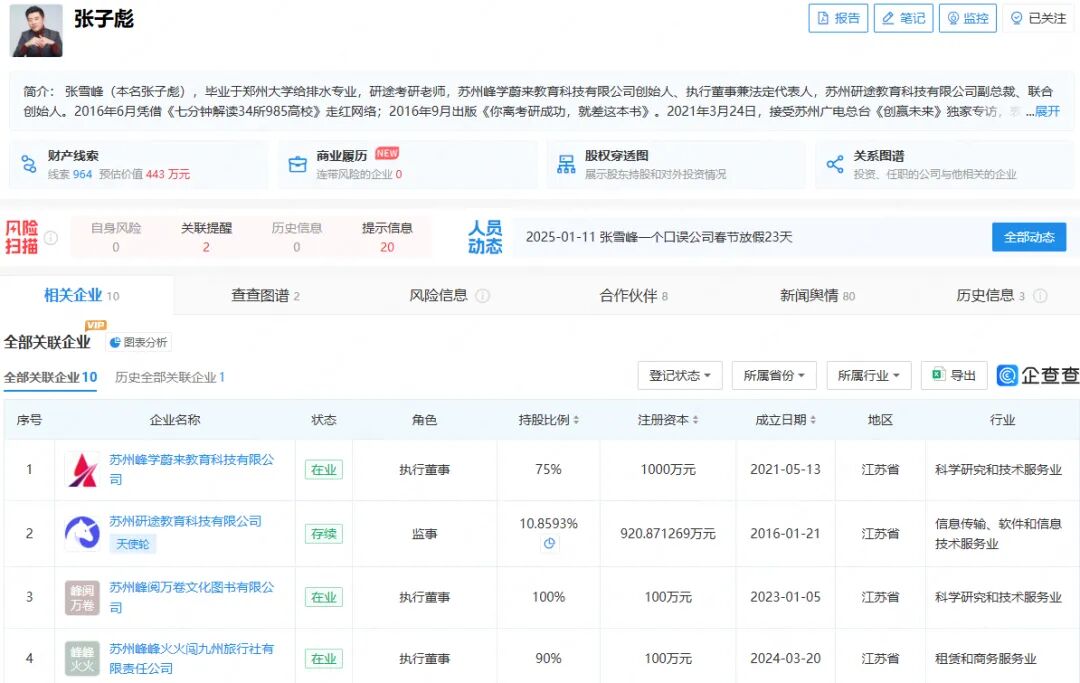1080x683 pixels.
Task: Open 股权穿透图 equity chart card
Action: click(675, 164)
